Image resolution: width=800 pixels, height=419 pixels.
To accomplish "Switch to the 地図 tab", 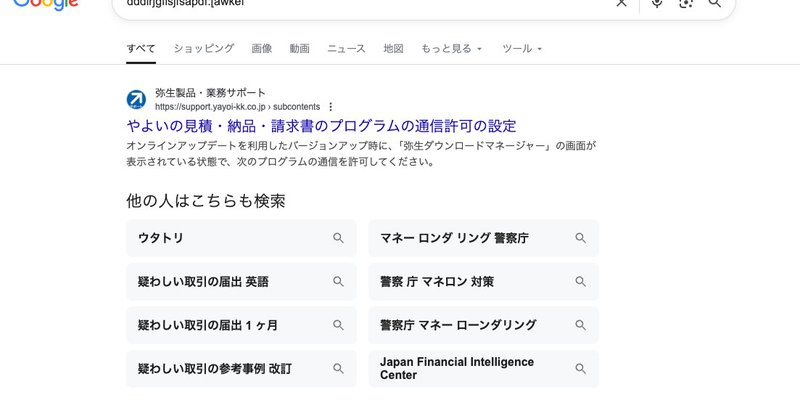I will (393, 48).
